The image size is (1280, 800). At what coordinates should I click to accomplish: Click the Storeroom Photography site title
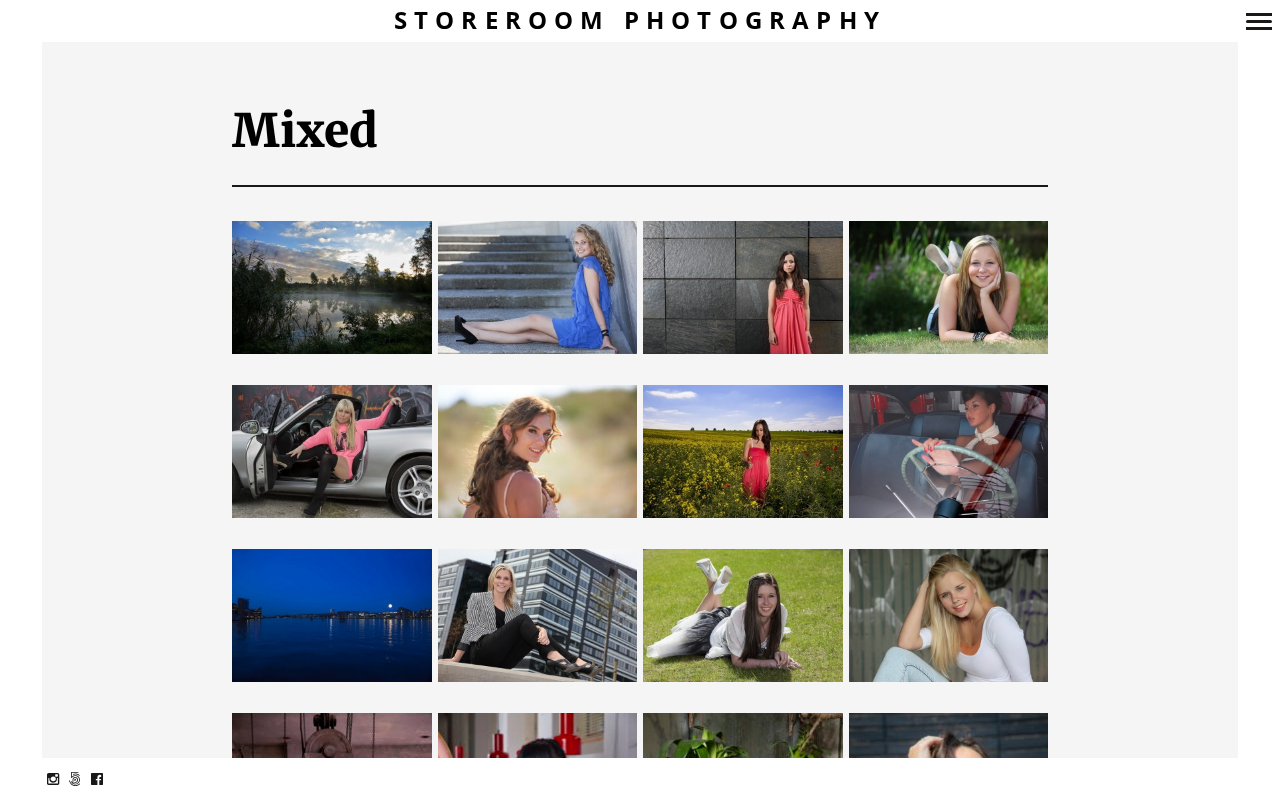click(639, 20)
